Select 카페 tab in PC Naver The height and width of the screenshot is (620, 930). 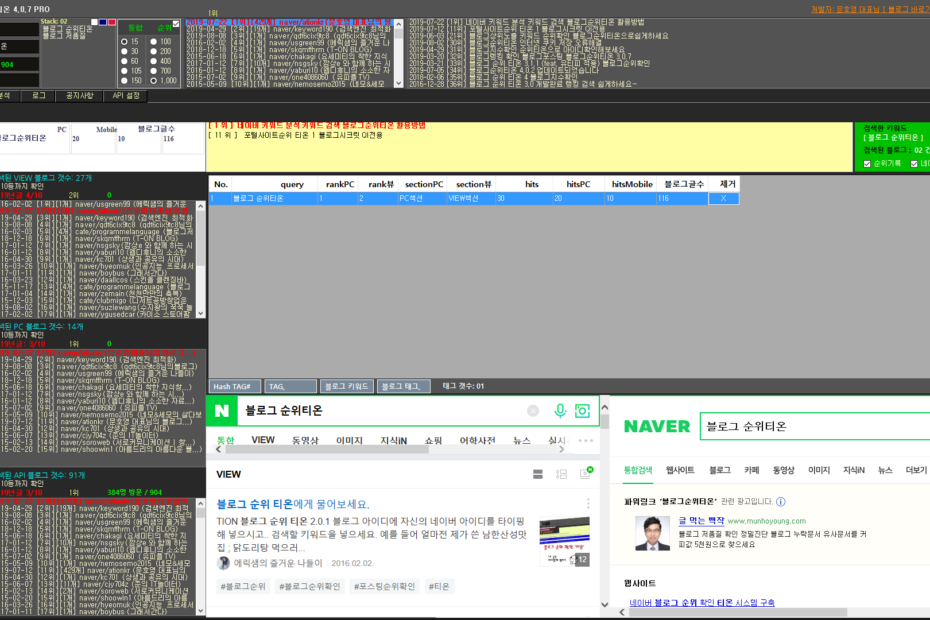[751, 470]
